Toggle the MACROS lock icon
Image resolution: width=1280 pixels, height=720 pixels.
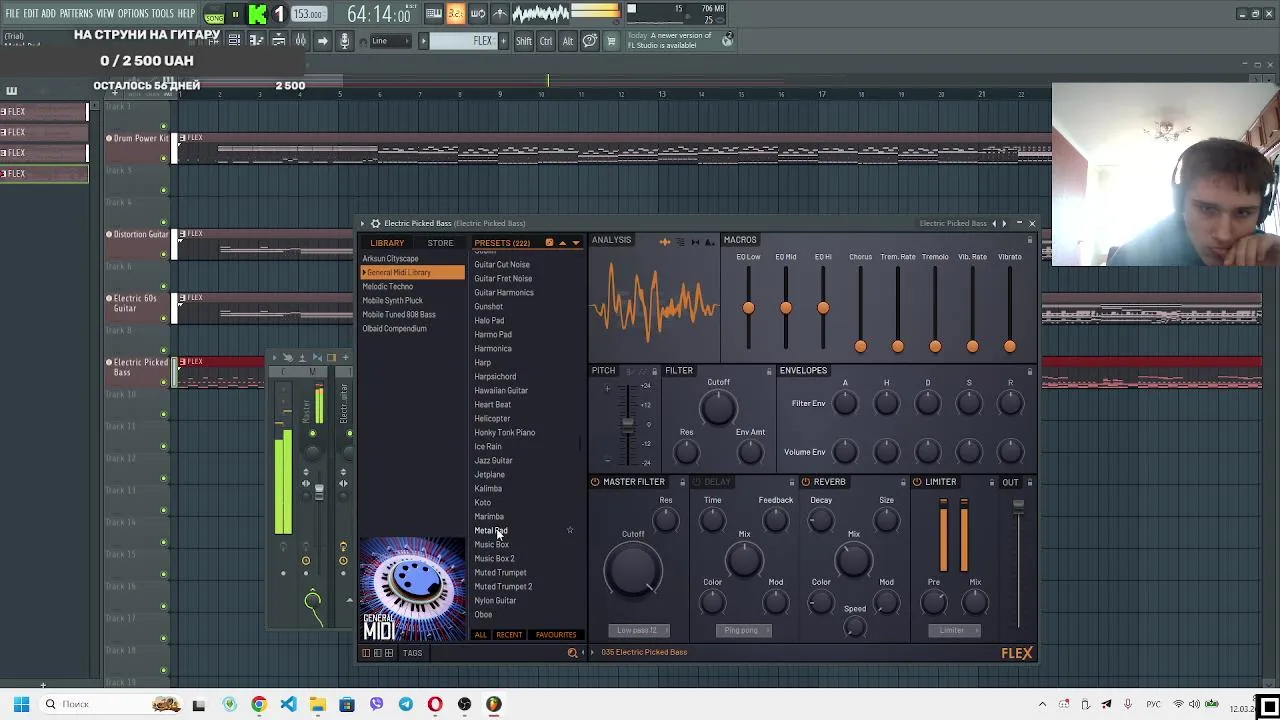click(x=1030, y=240)
